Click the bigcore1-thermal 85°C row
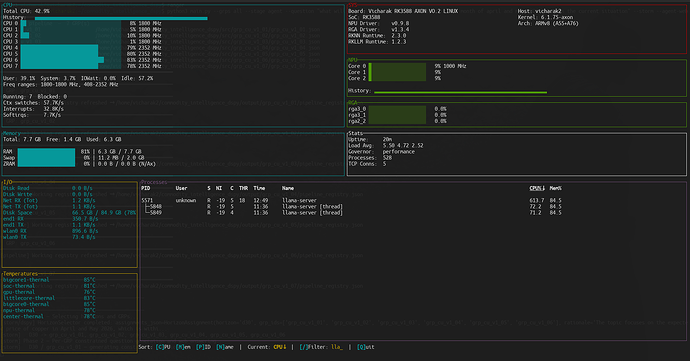Screen dimensions: 690x361 click(49, 280)
